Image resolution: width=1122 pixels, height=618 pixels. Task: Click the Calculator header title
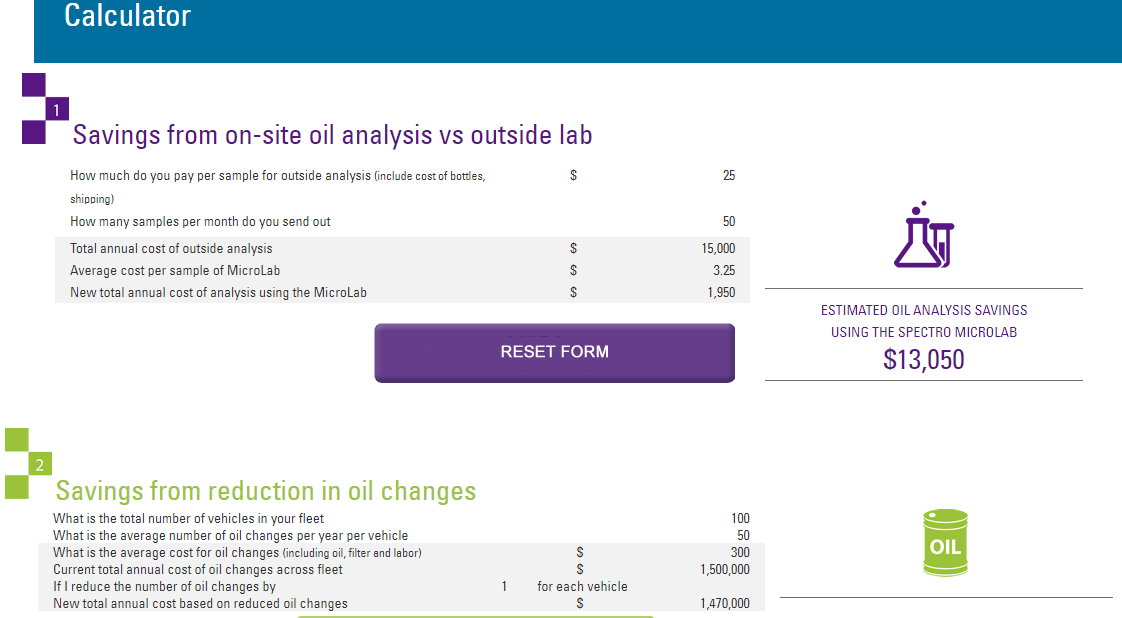click(x=127, y=16)
